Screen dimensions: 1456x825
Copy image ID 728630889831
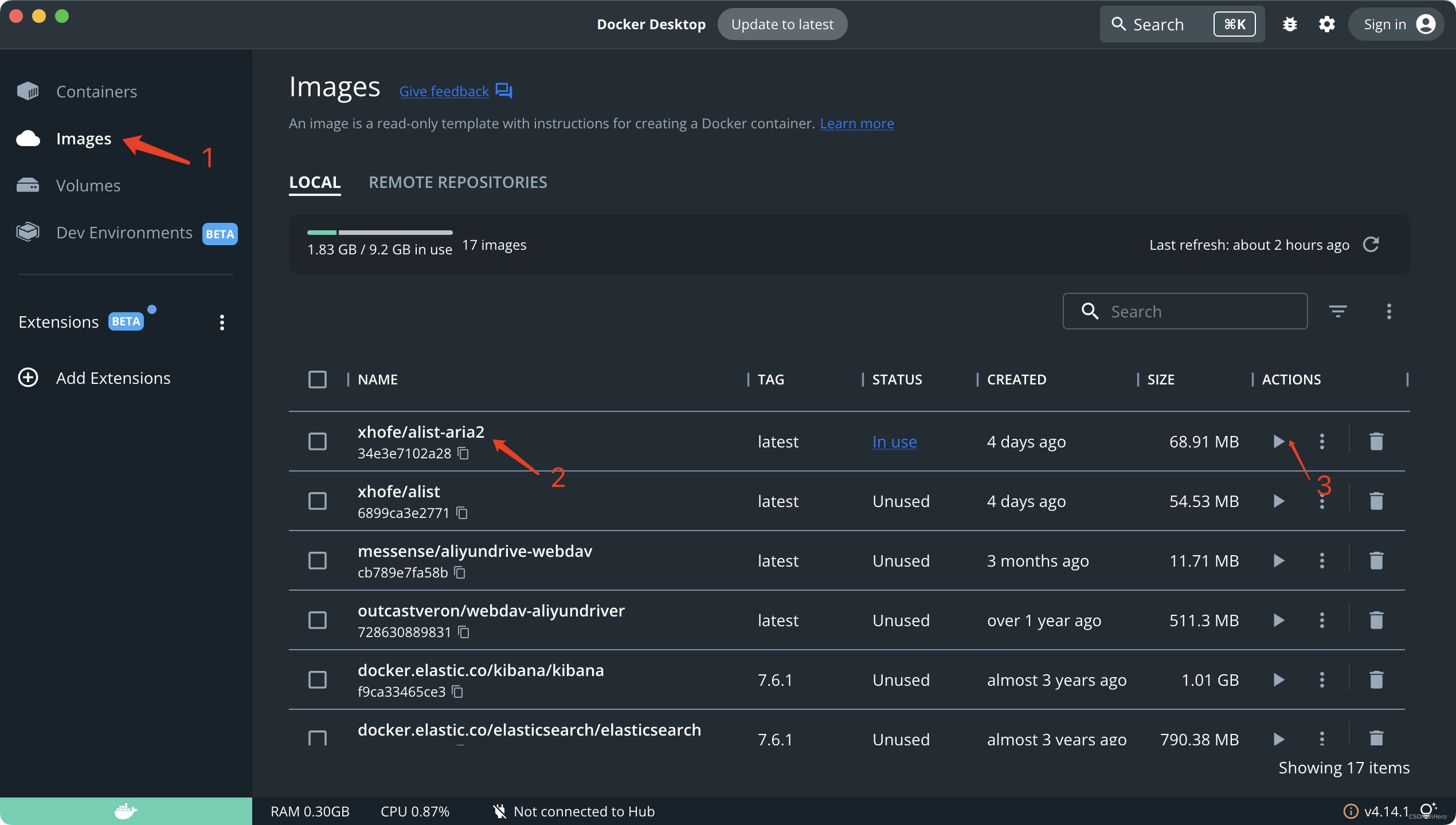point(464,632)
